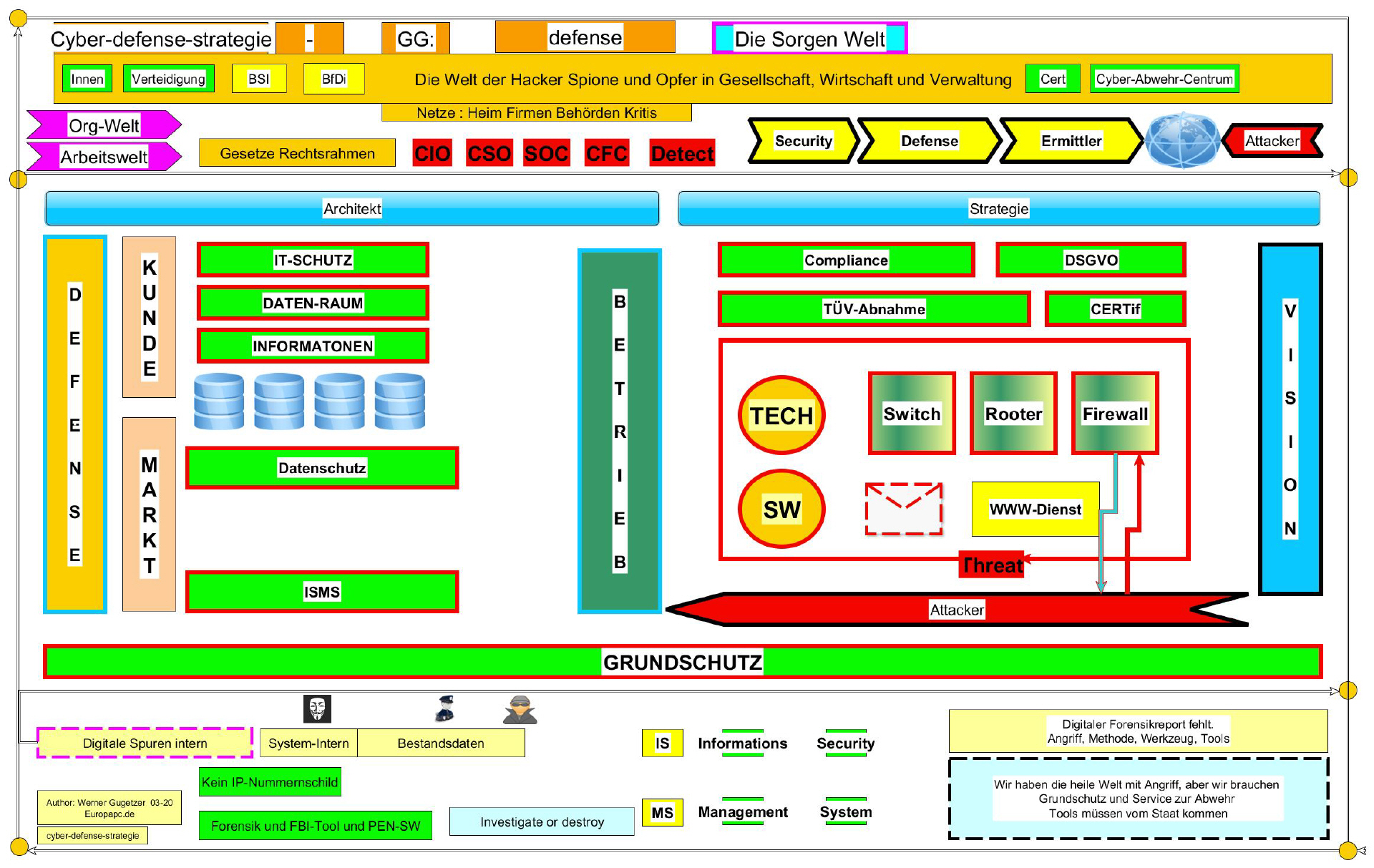Click the Ermittler yellow arrow
The image size is (1374, 868).
pos(1070,141)
